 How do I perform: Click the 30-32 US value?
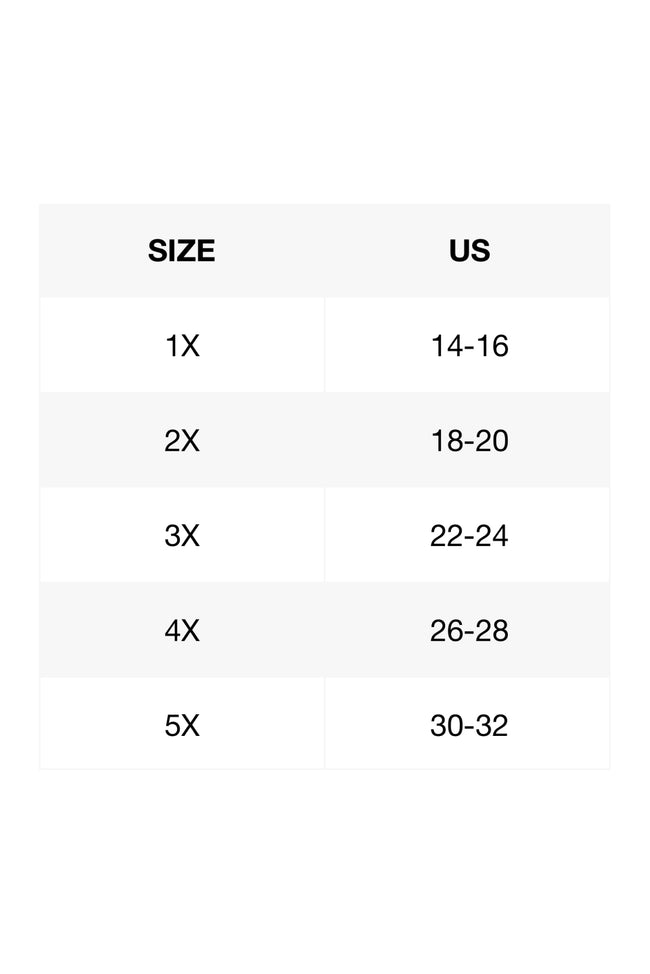pos(469,726)
